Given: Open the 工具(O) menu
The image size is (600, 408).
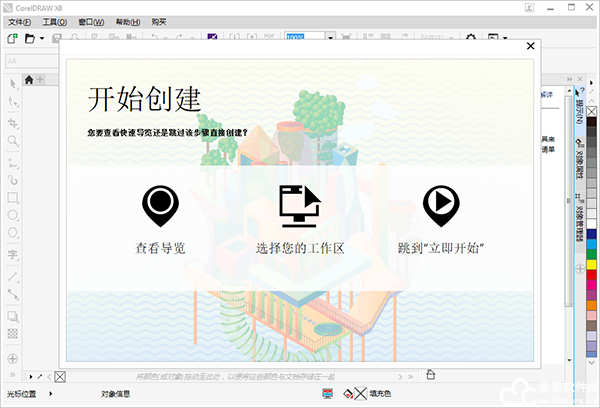Looking at the screenshot, I should (x=55, y=22).
